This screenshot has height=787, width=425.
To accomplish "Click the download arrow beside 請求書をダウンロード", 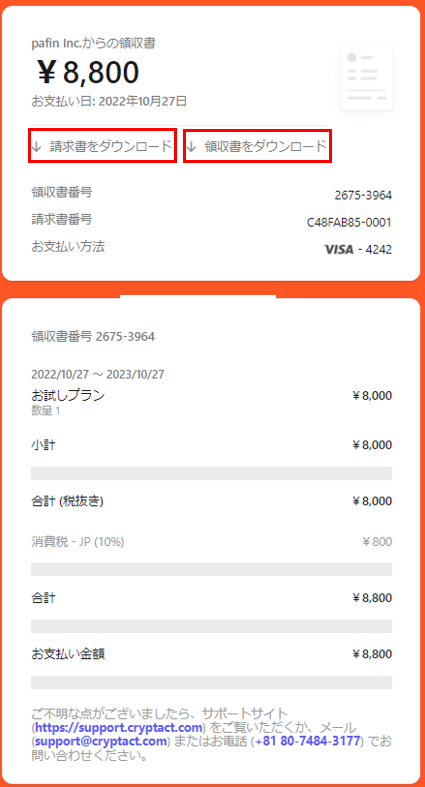I will coord(36,147).
